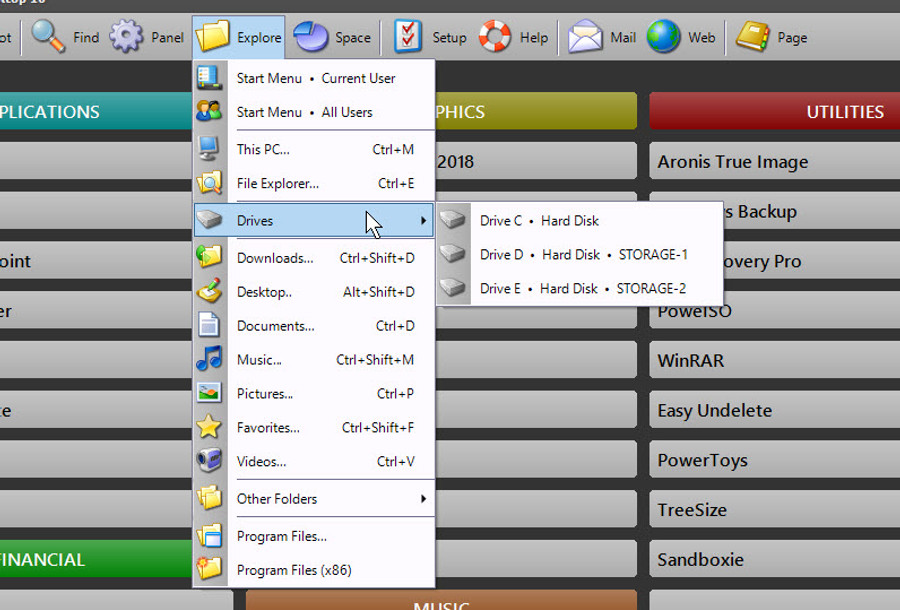Select Start Menu Current User entry
This screenshot has width=900, height=610.
click(314, 78)
